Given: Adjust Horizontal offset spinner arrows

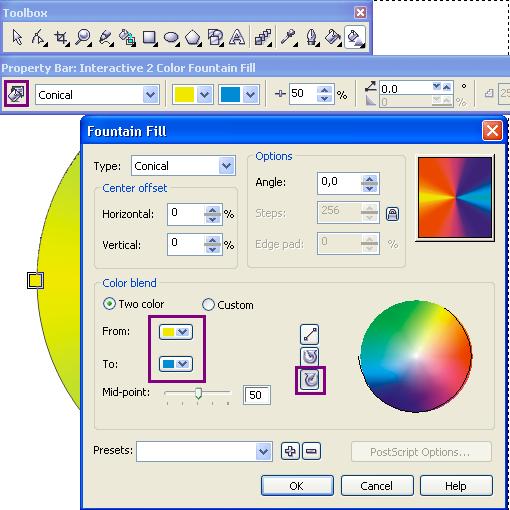Looking at the screenshot, I should (213, 215).
